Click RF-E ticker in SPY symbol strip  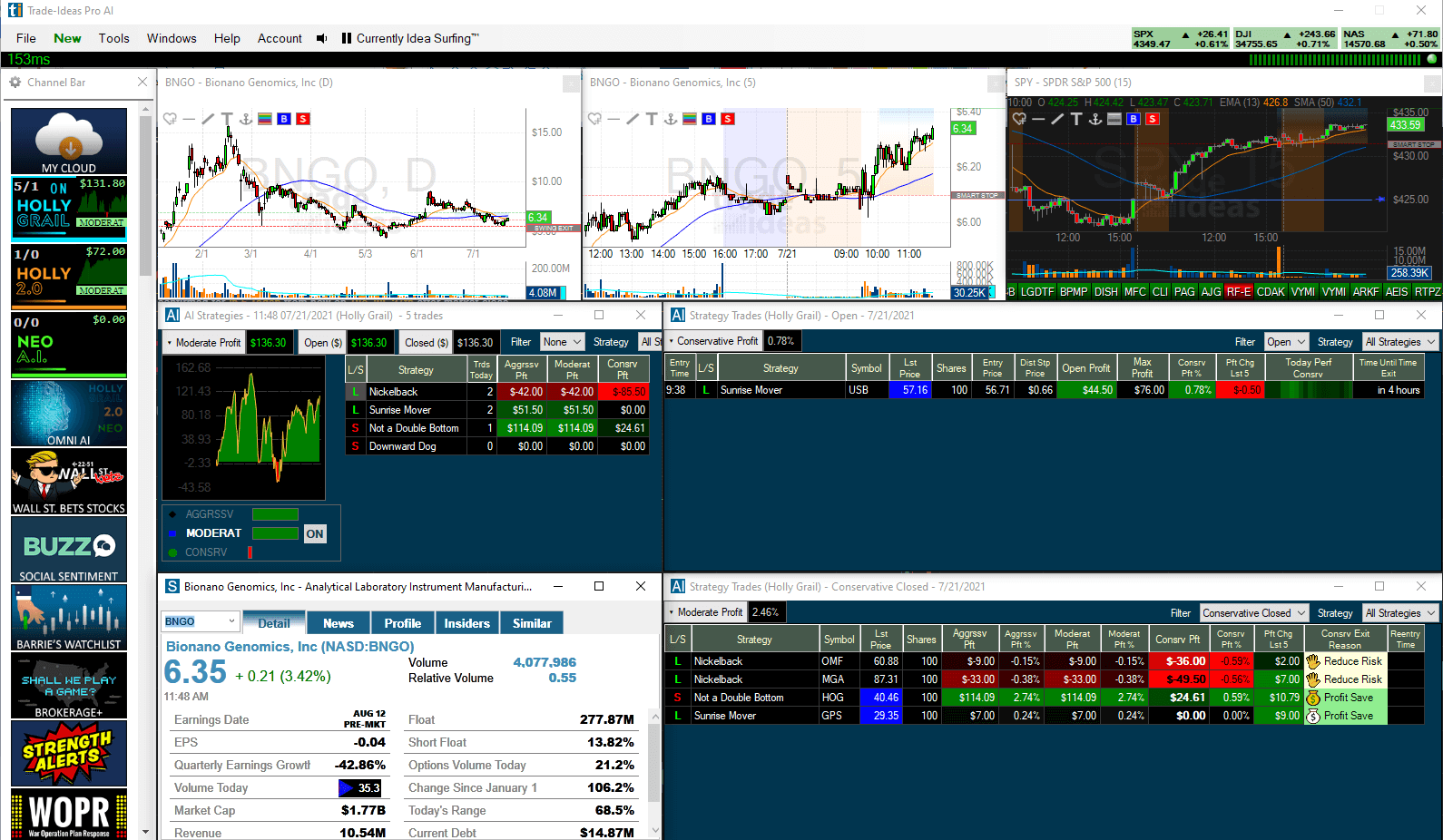(1239, 291)
